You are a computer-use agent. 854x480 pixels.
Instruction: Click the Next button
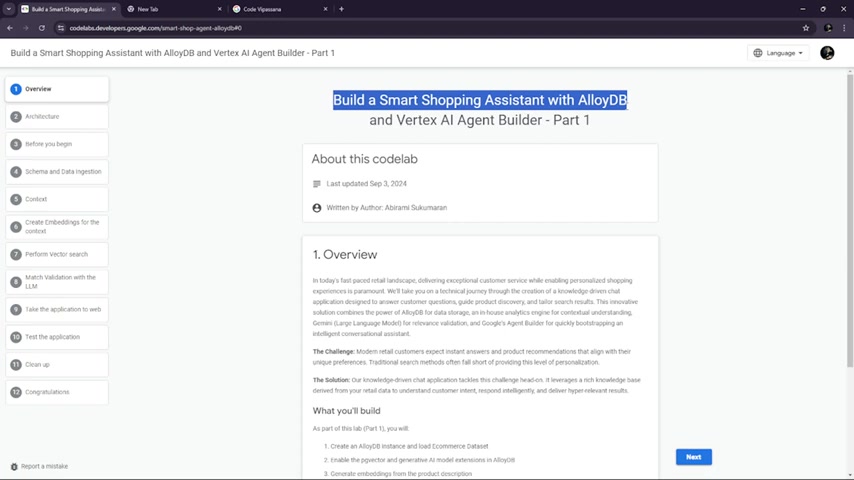coord(693,457)
